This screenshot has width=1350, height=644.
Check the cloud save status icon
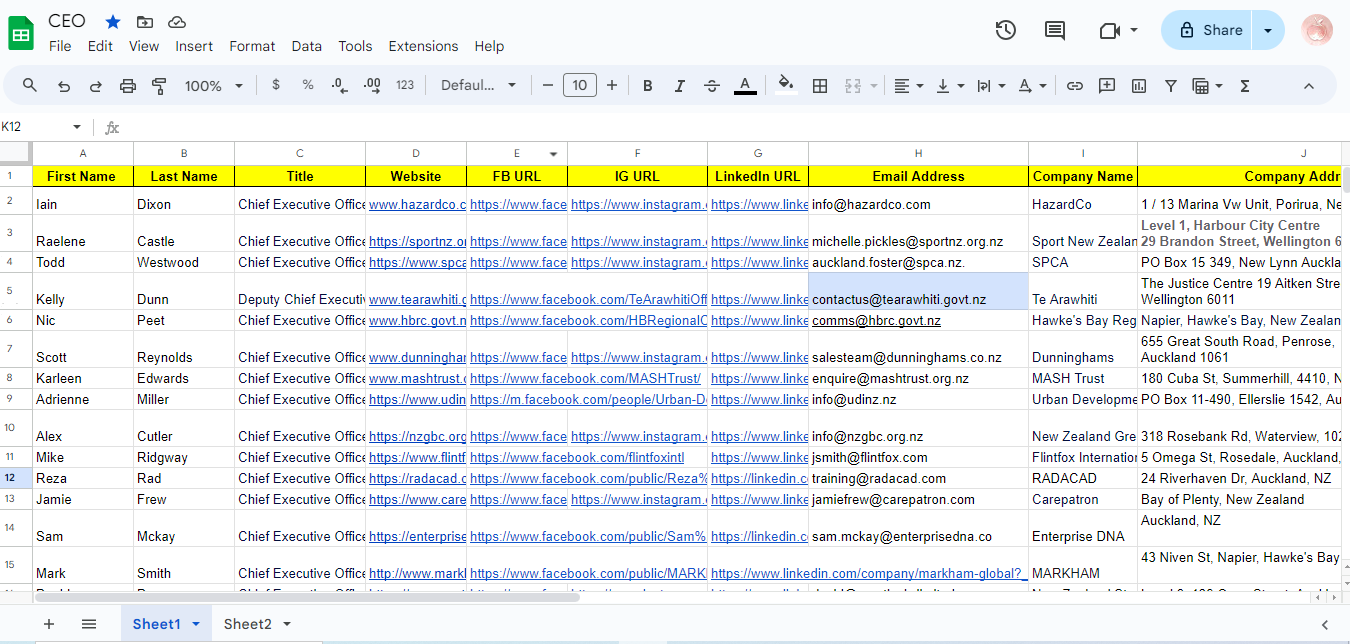click(177, 22)
